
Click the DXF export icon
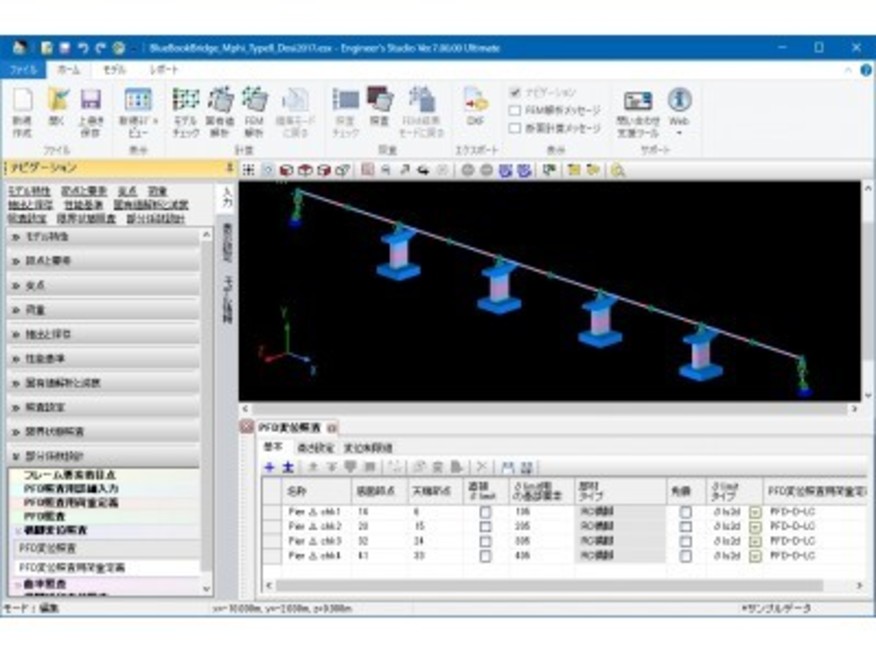coord(475,101)
